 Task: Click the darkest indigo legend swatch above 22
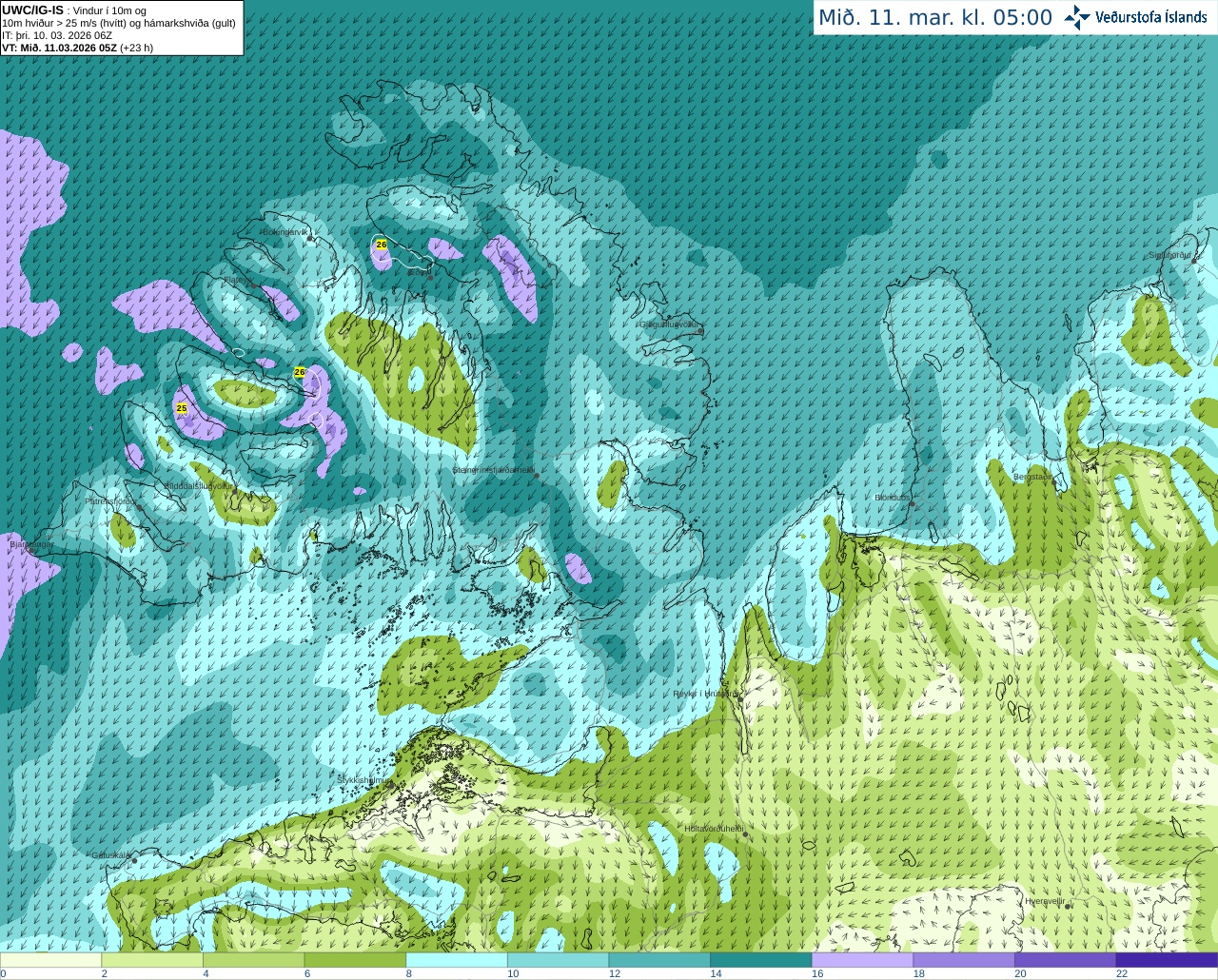[1167, 960]
